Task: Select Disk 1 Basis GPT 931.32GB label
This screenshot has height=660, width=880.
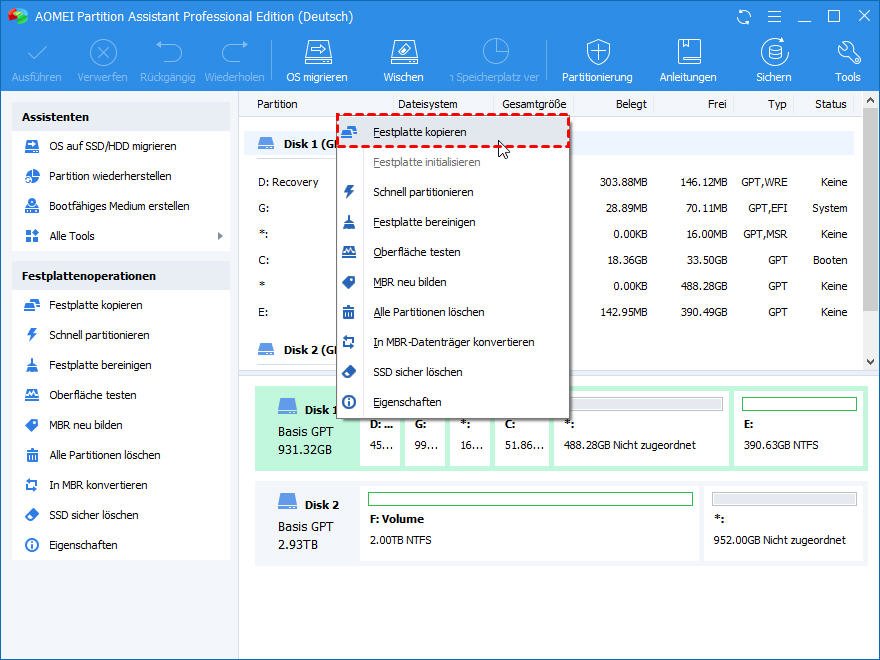Action: pos(305,430)
